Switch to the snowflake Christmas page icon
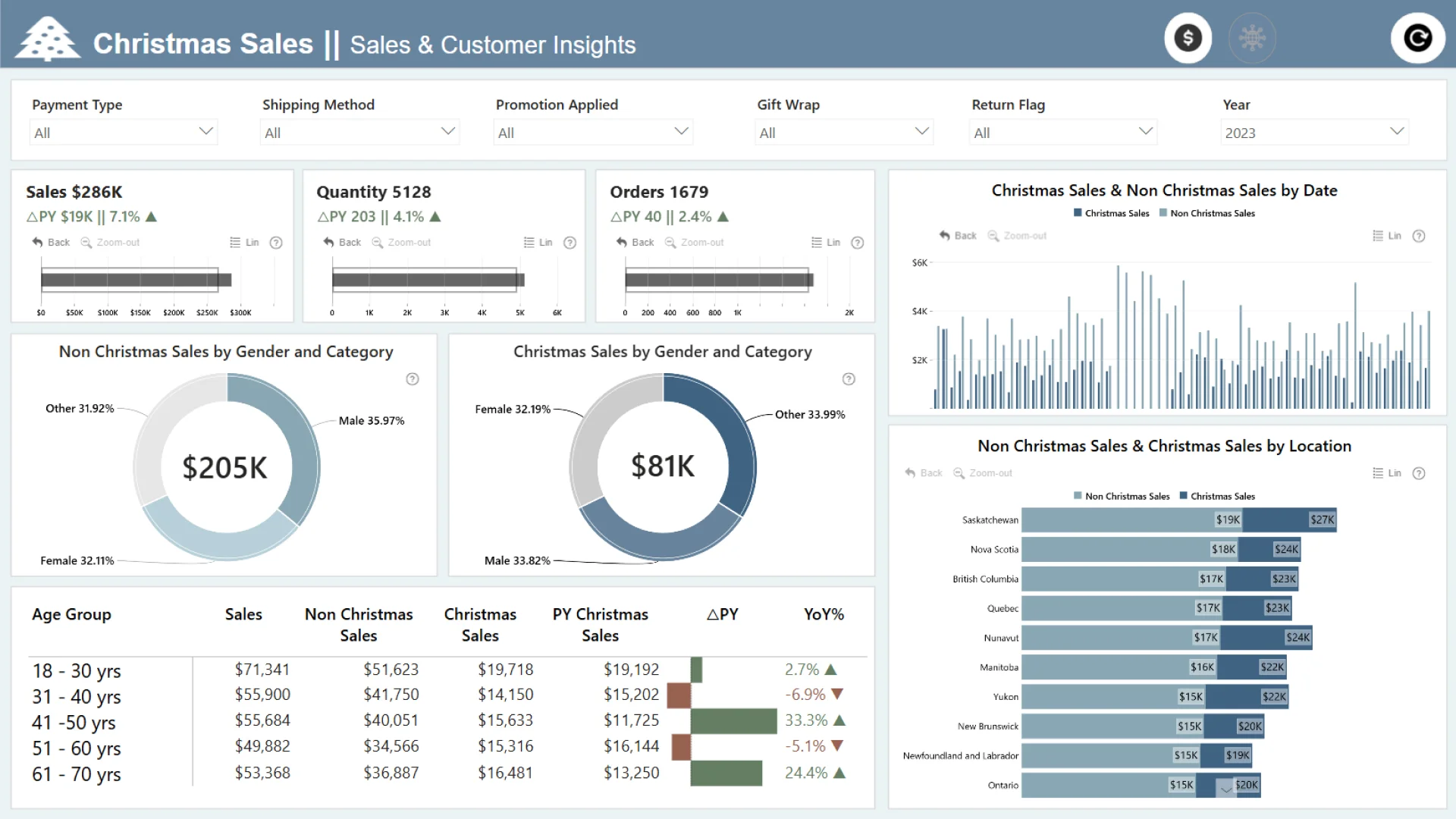This screenshot has height=819, width=1456. point(1252,38)
